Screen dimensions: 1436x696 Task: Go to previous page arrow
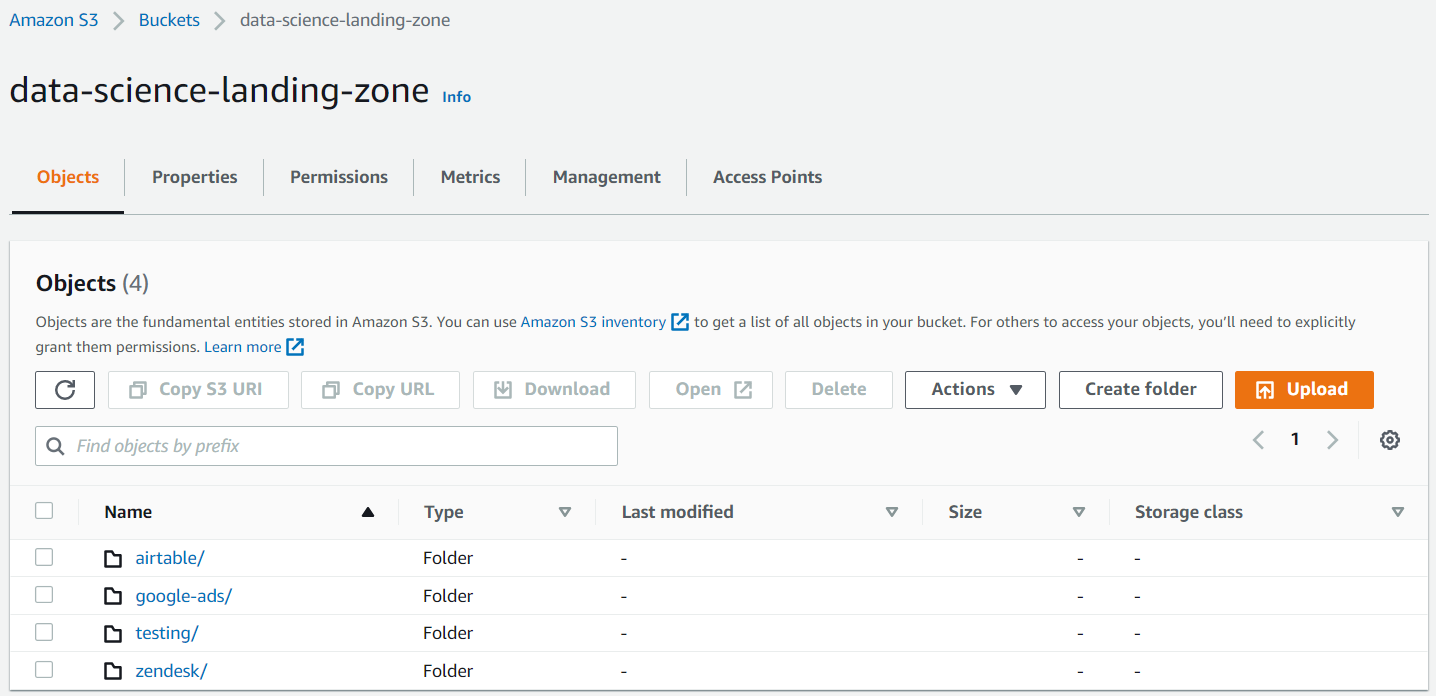click(1259, 440)
